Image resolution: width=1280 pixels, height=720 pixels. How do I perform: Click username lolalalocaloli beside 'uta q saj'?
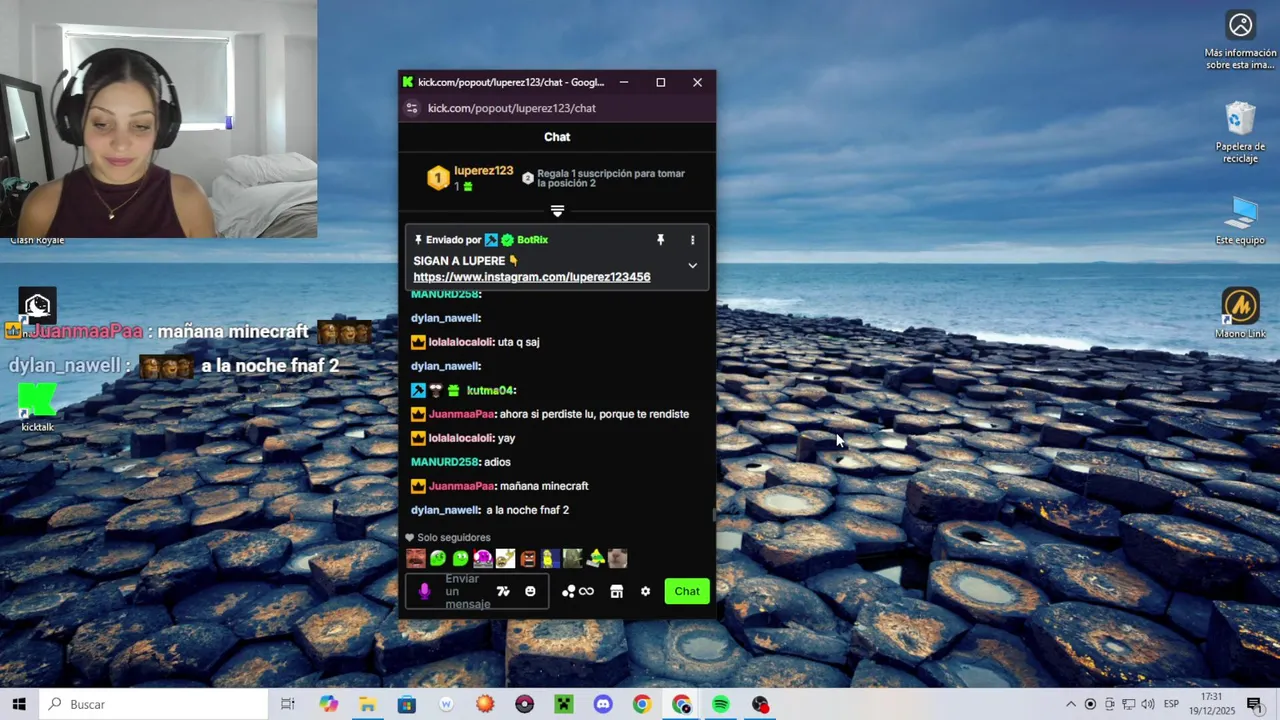(x=461, y=342)
